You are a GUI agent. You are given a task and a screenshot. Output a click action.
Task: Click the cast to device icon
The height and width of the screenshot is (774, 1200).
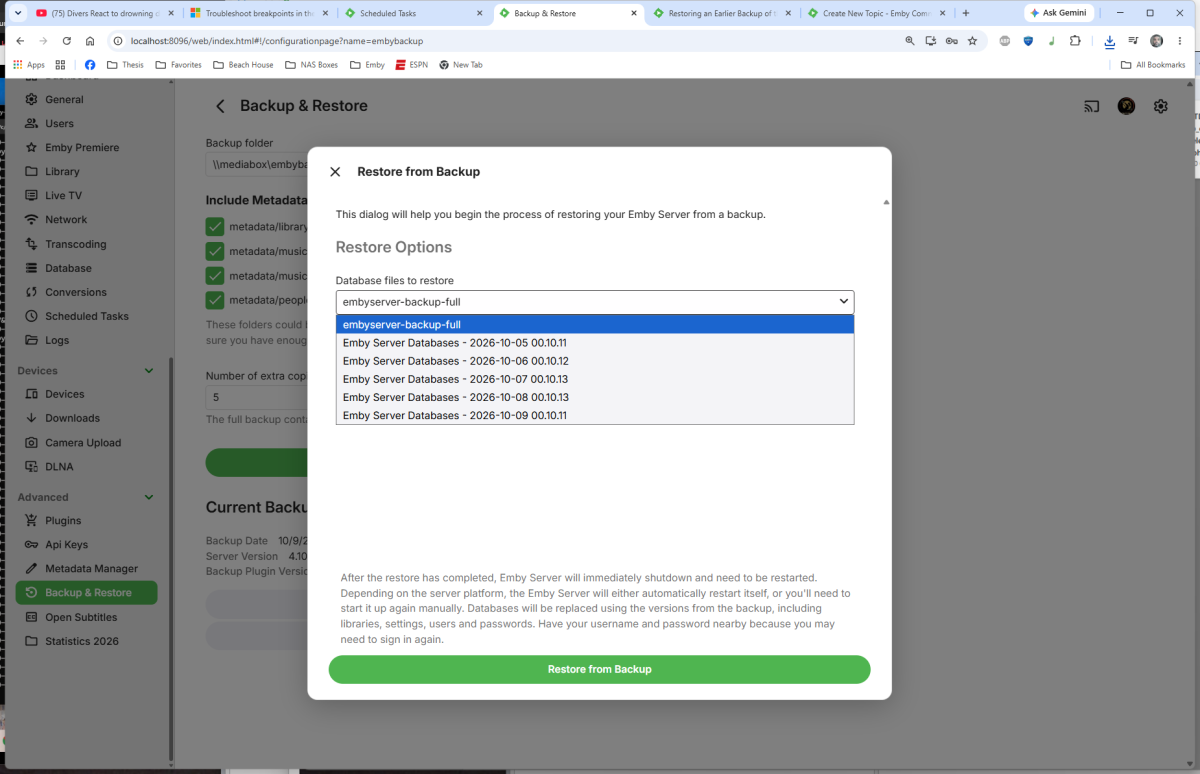tap(1092, 106)
